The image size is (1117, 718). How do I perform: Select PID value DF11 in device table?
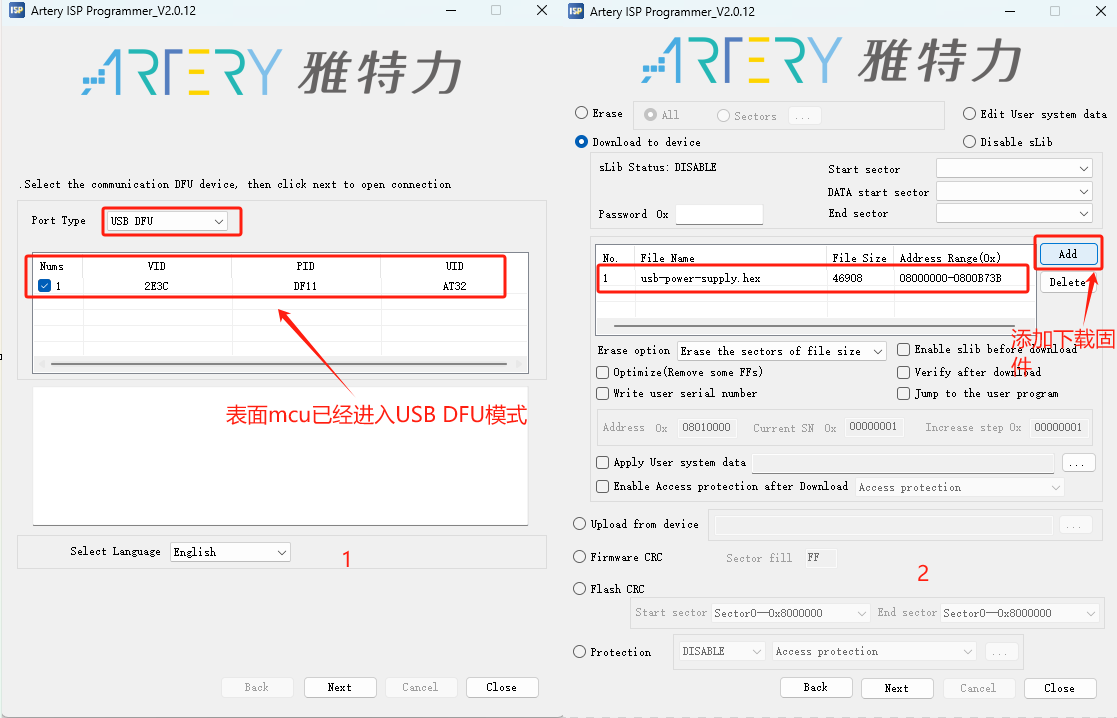[305, 286]
